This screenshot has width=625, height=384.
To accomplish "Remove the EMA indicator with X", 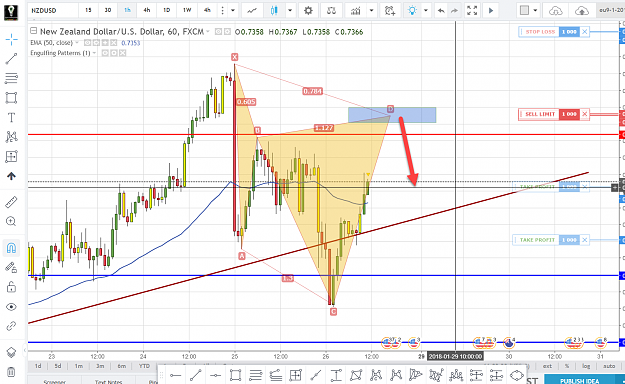I will click(114, 43).
